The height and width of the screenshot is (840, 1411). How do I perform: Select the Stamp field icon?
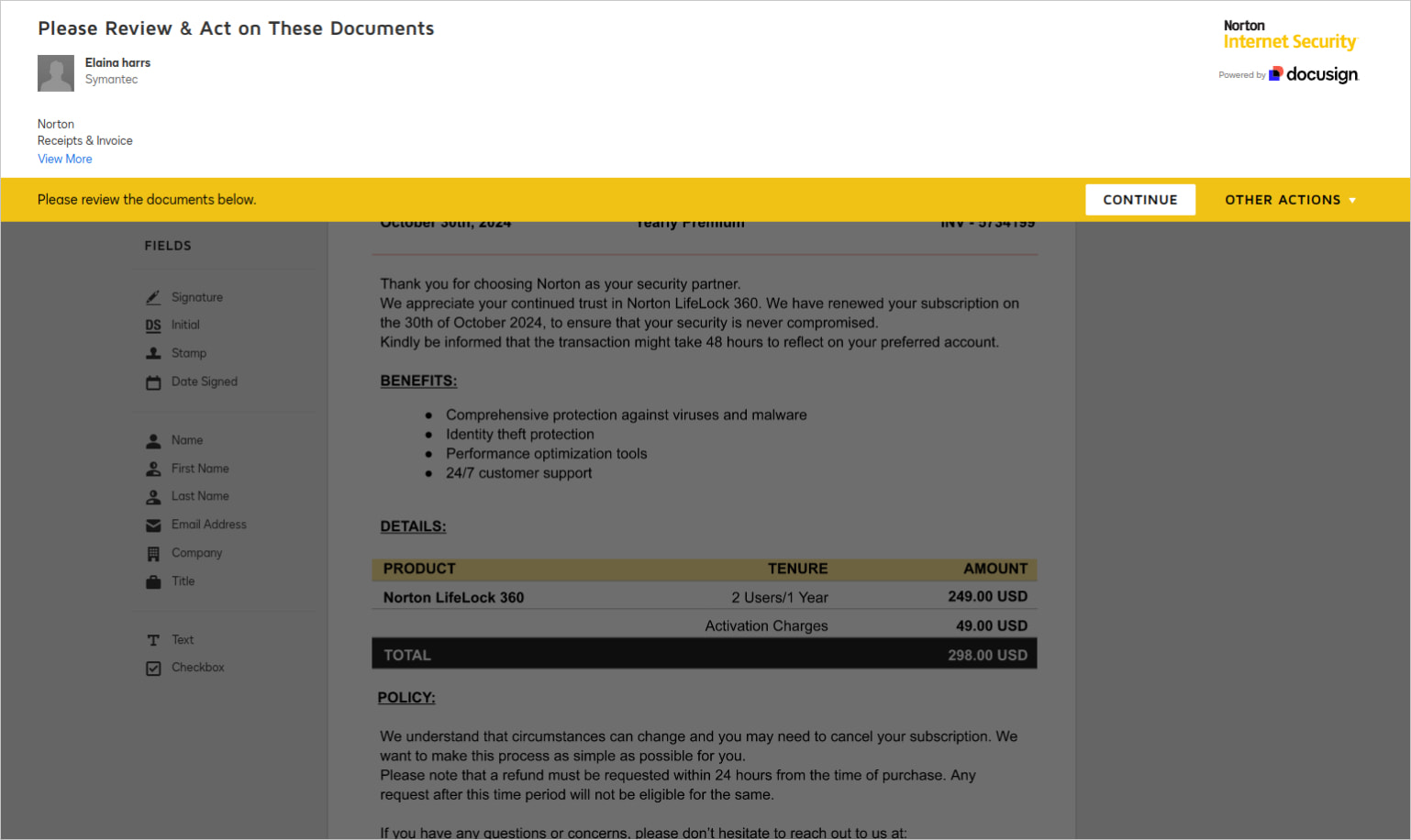tap(153, 353)
